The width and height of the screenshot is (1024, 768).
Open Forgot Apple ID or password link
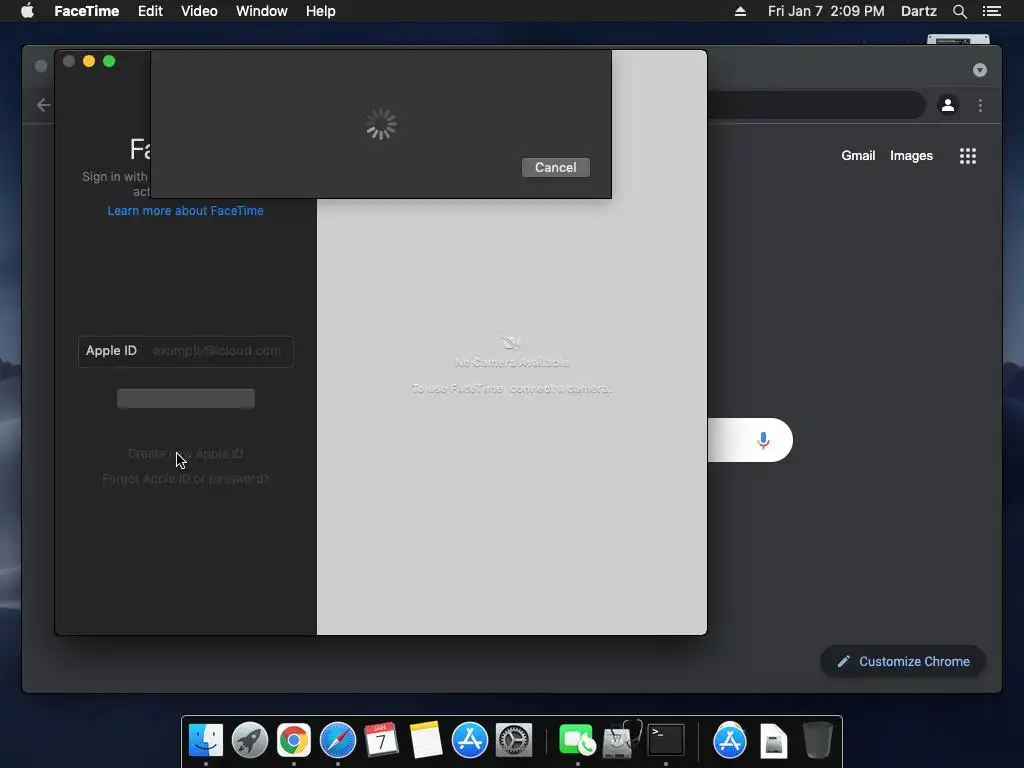[x=185, y=479]
